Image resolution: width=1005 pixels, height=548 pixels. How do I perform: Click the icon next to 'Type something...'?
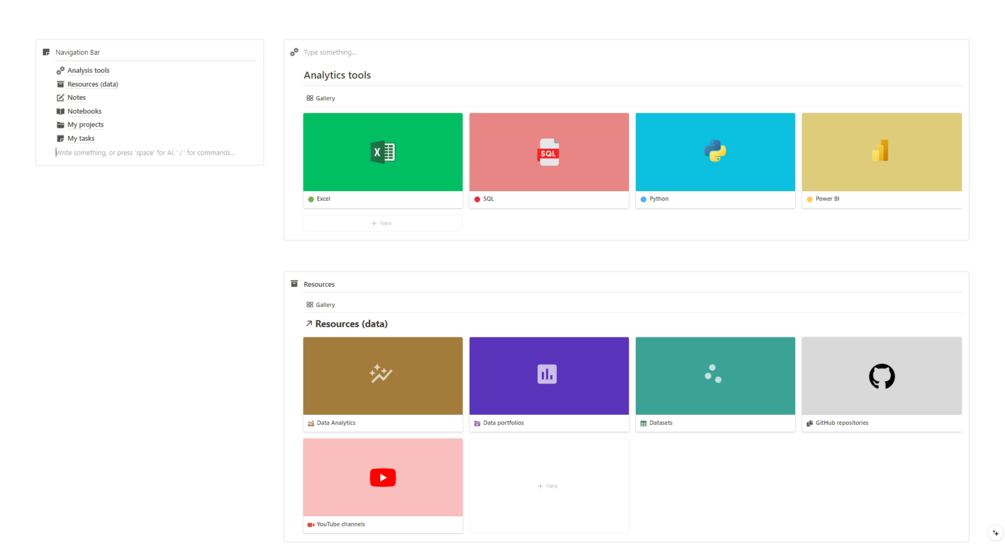pyautogui.click(x=294, y=52)
